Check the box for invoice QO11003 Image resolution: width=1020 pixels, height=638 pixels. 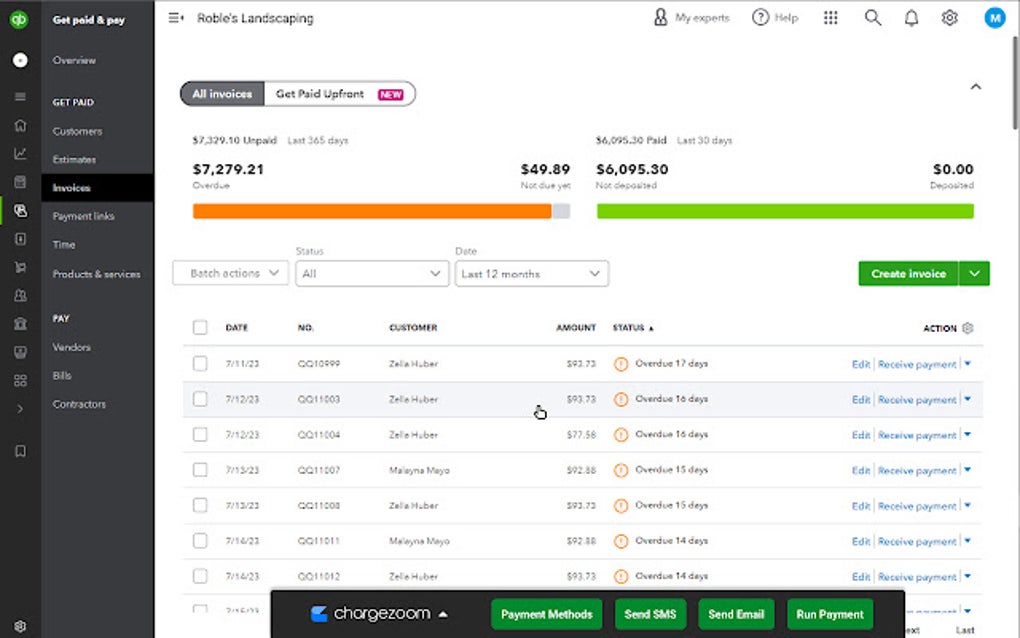(x=200, y=399)
